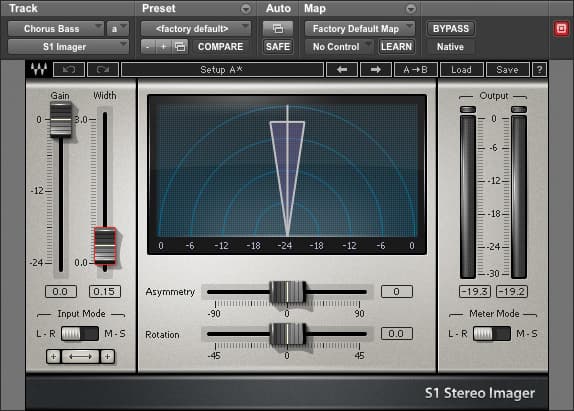Viewport: 574px width, 411px height.
Task: Click the Gain fader handle
Action: point(61,120)
